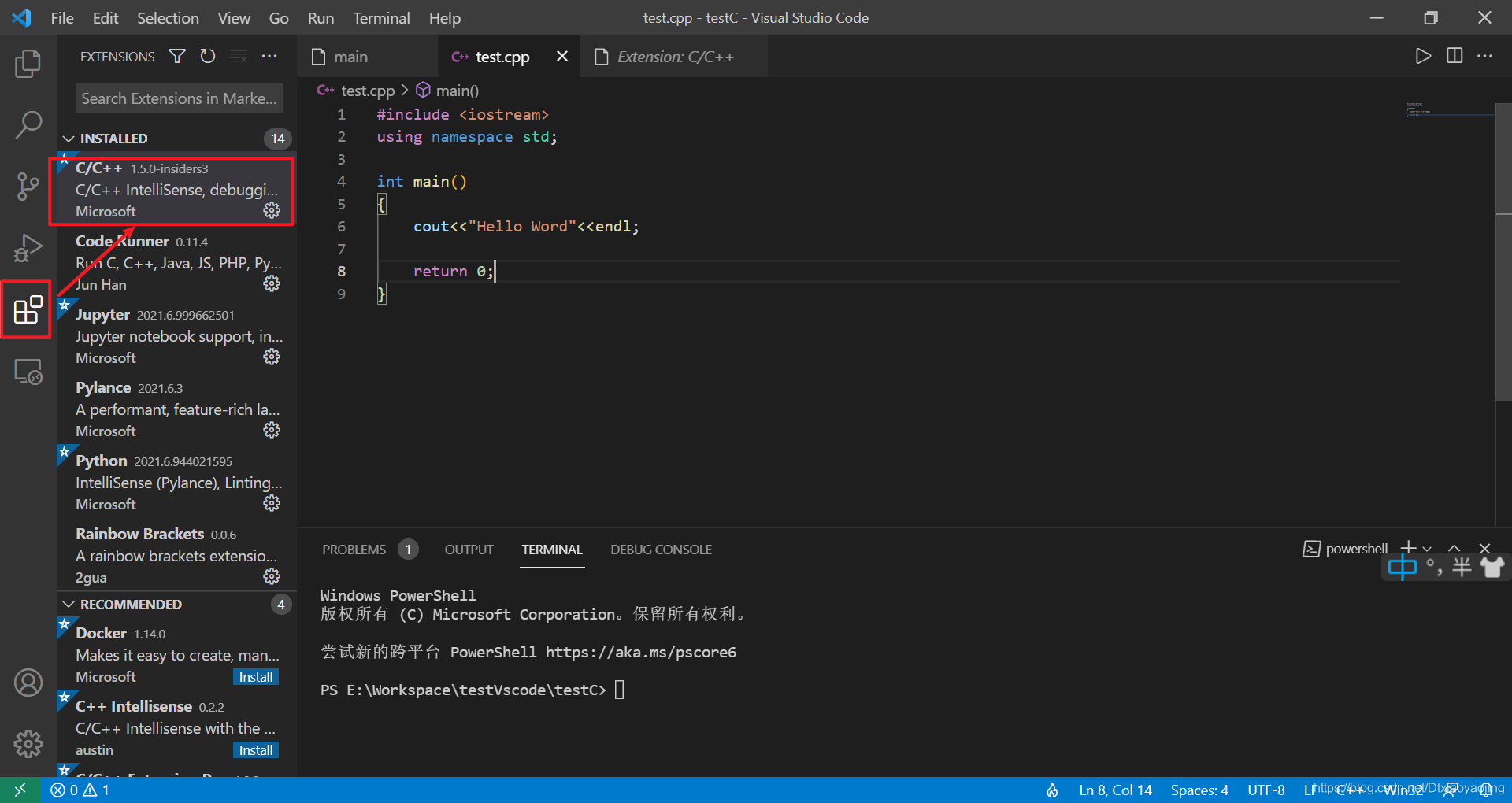Open the Python extension manage gear
The height and width of the screenshot is (803, 1512).
272,503
